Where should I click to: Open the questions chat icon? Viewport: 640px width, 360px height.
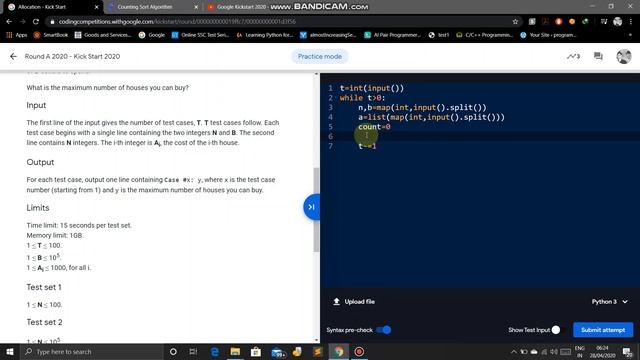[x=598, y=56]
